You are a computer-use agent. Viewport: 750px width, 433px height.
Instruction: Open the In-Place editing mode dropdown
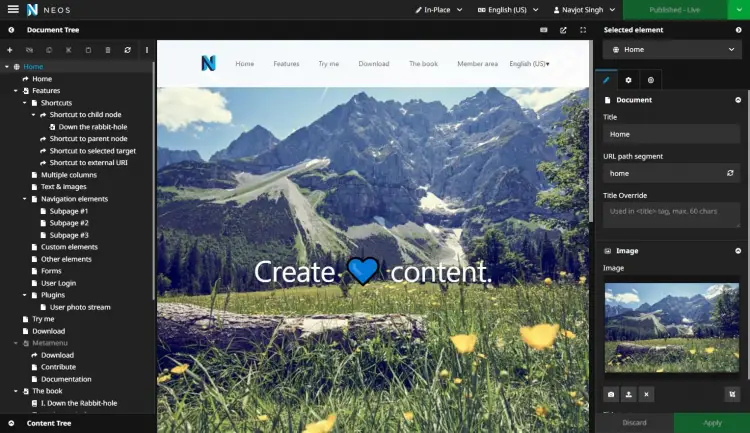point(439,10)
